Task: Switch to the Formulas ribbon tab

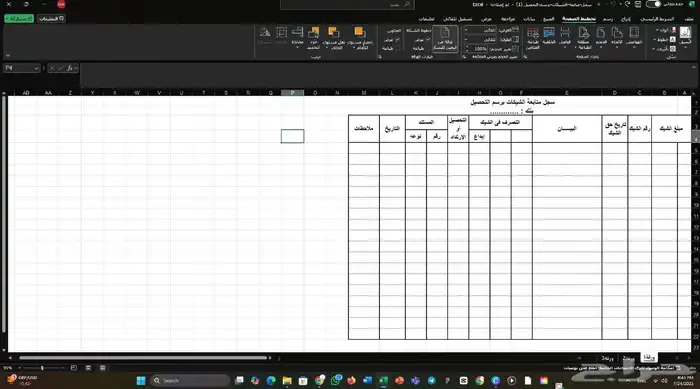Action: point(549,19)
